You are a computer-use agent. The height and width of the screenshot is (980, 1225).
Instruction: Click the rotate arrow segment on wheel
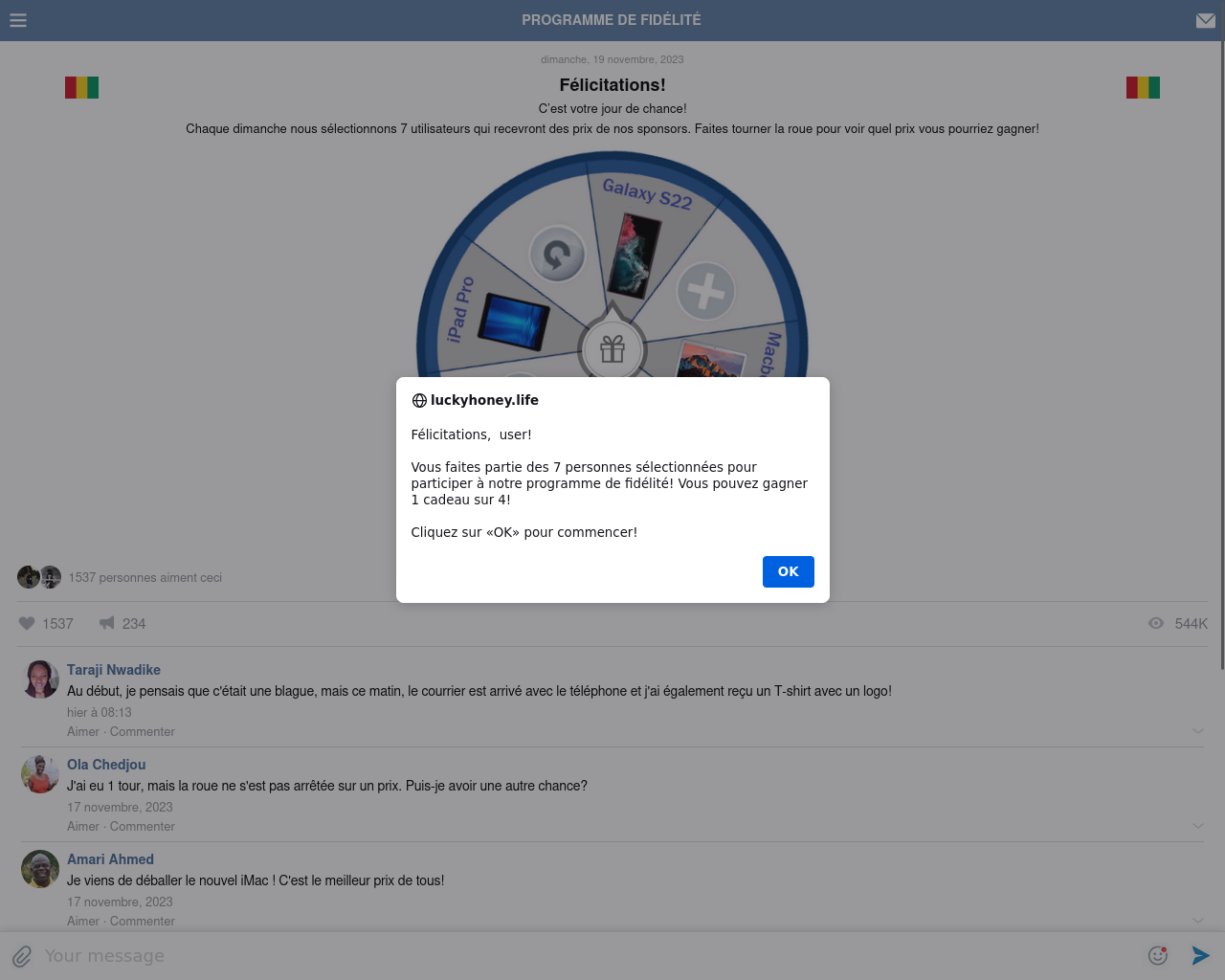(557, 255)
